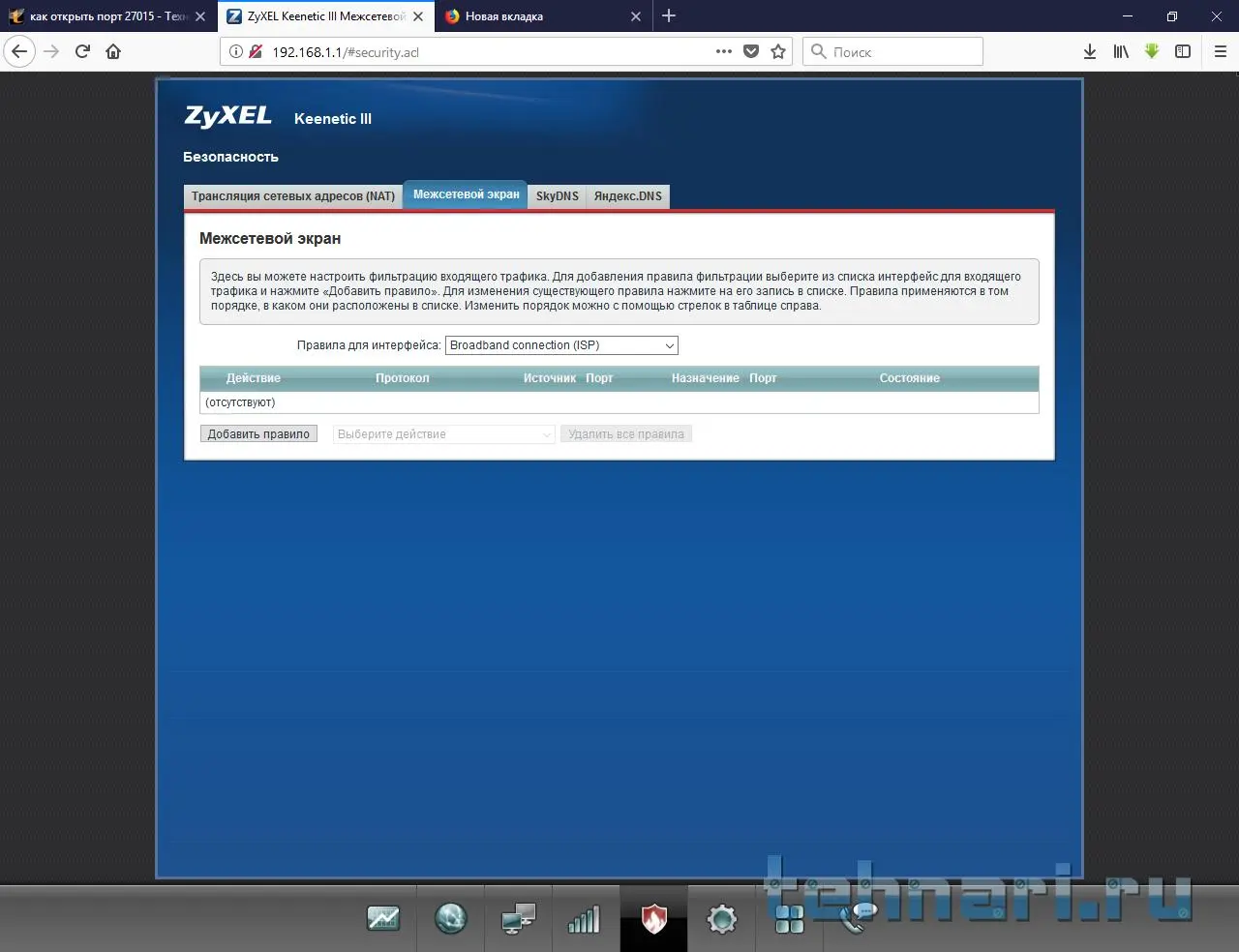Switch to 'Трансляция сетевых адресов (NAT)' tab
The height and width of the screenshot is (952, 1239).
292,196
